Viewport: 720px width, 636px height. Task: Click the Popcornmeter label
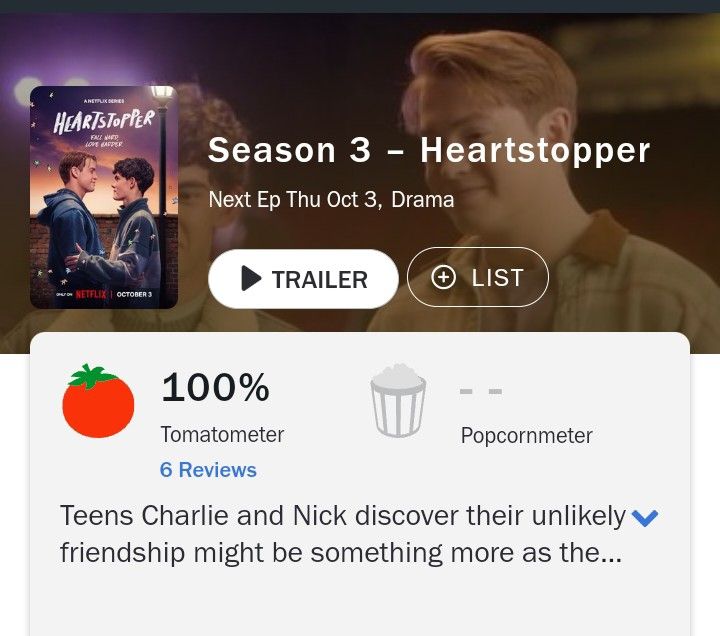point(527,435)
